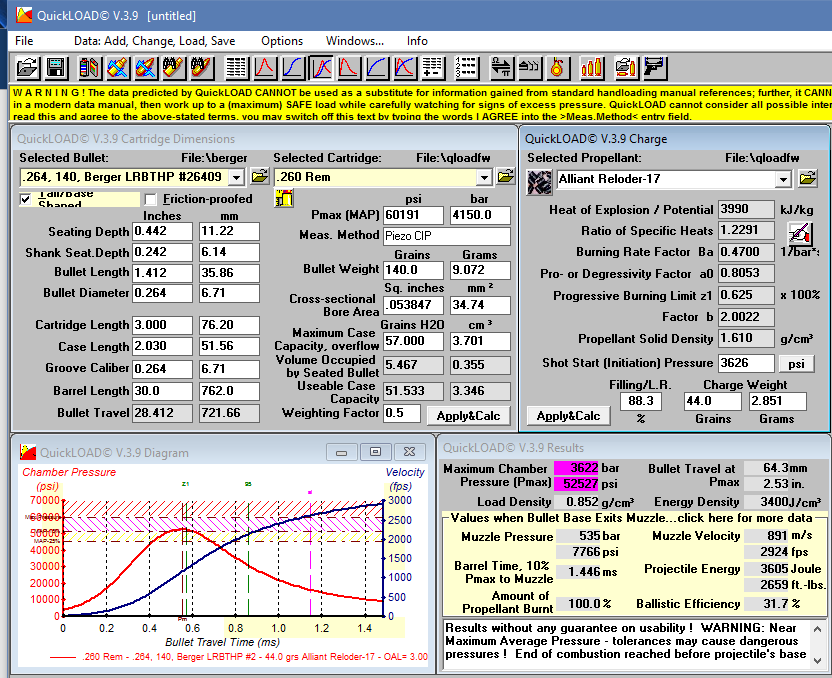Open the Data: Add, Change, Load, Save menu
The image size is (832, 678).
pos(154,41)
